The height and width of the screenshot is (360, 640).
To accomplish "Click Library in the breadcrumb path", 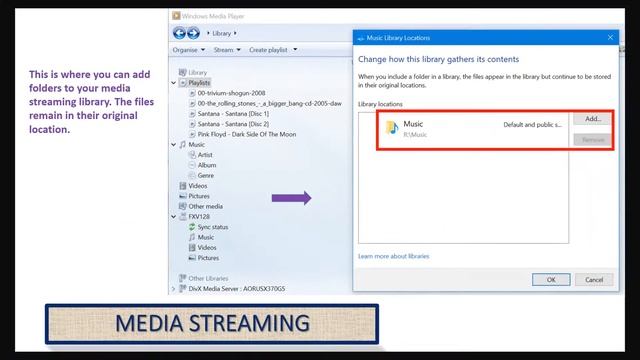I will [222, 33].
